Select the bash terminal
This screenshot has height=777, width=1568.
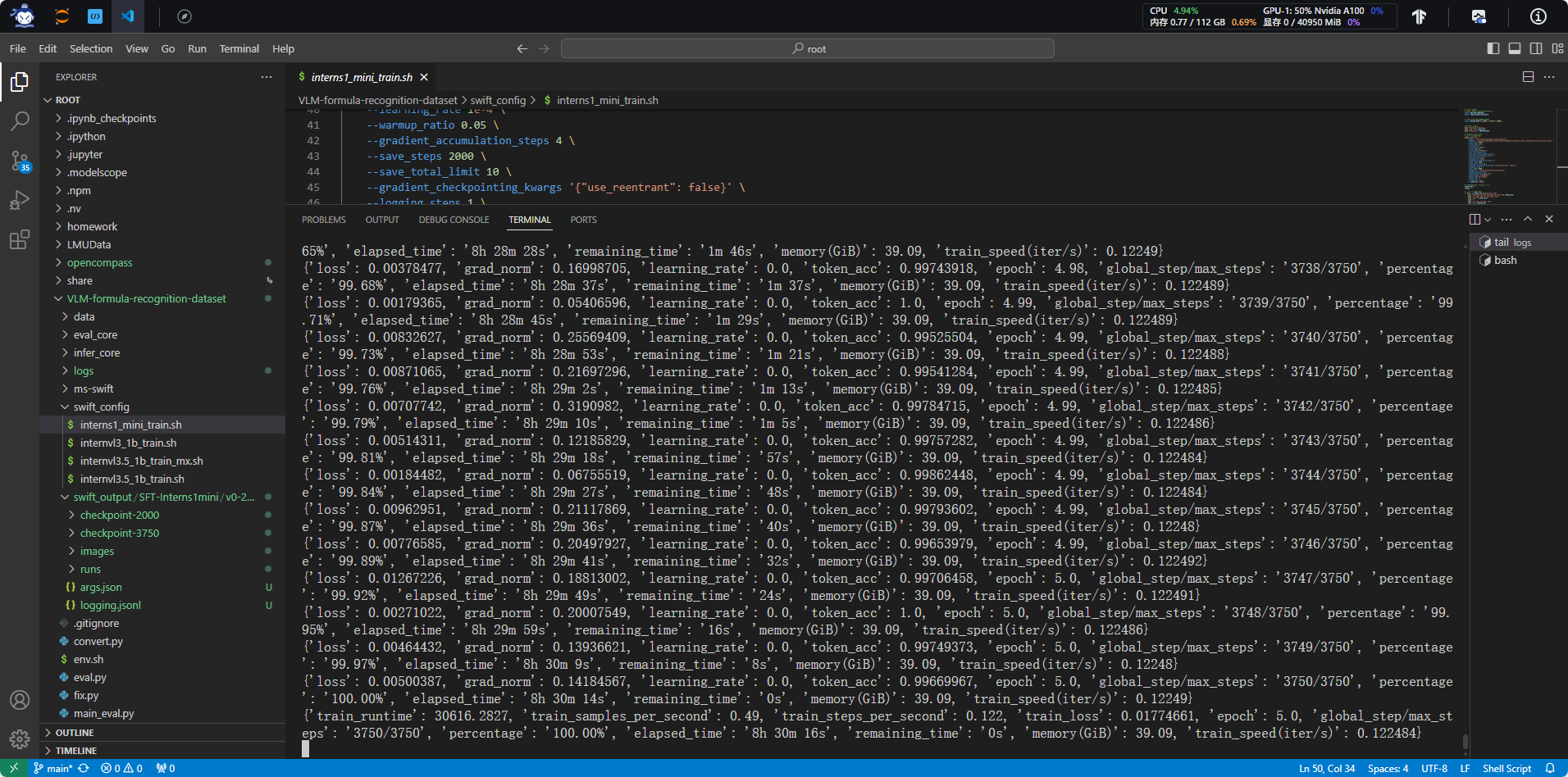1517,261
